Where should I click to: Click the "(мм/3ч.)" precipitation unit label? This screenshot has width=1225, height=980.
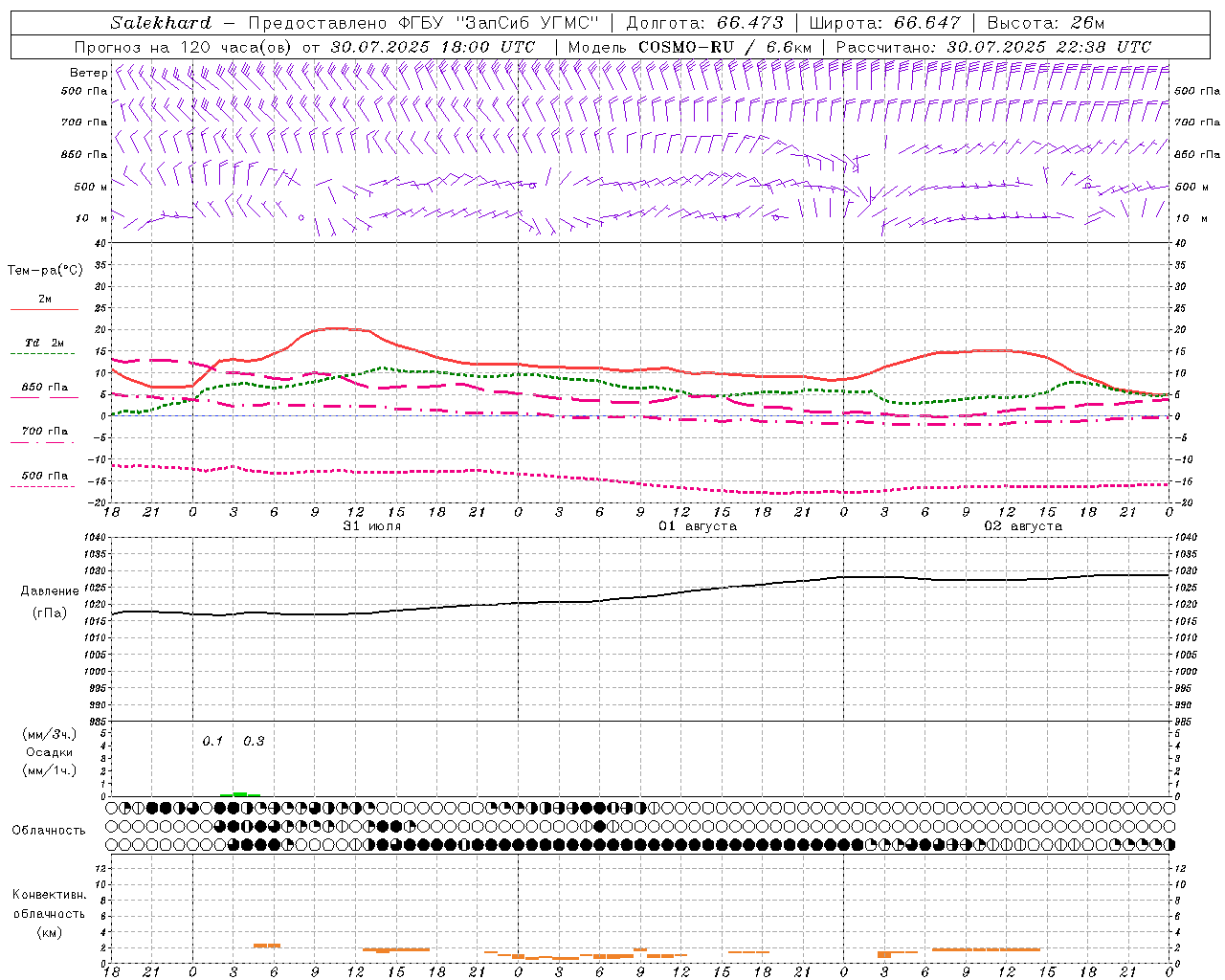50,734
